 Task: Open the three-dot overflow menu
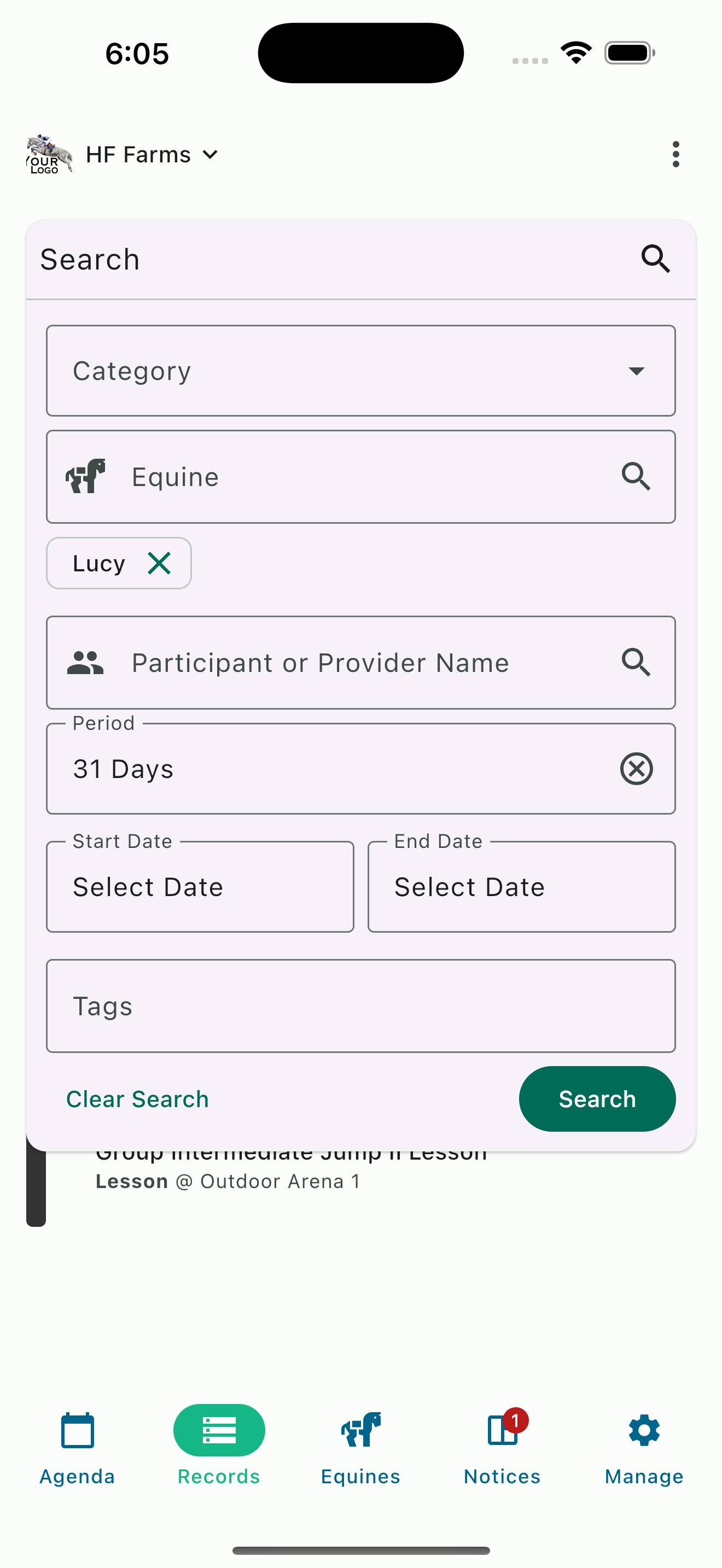click(x=676, y=154)
